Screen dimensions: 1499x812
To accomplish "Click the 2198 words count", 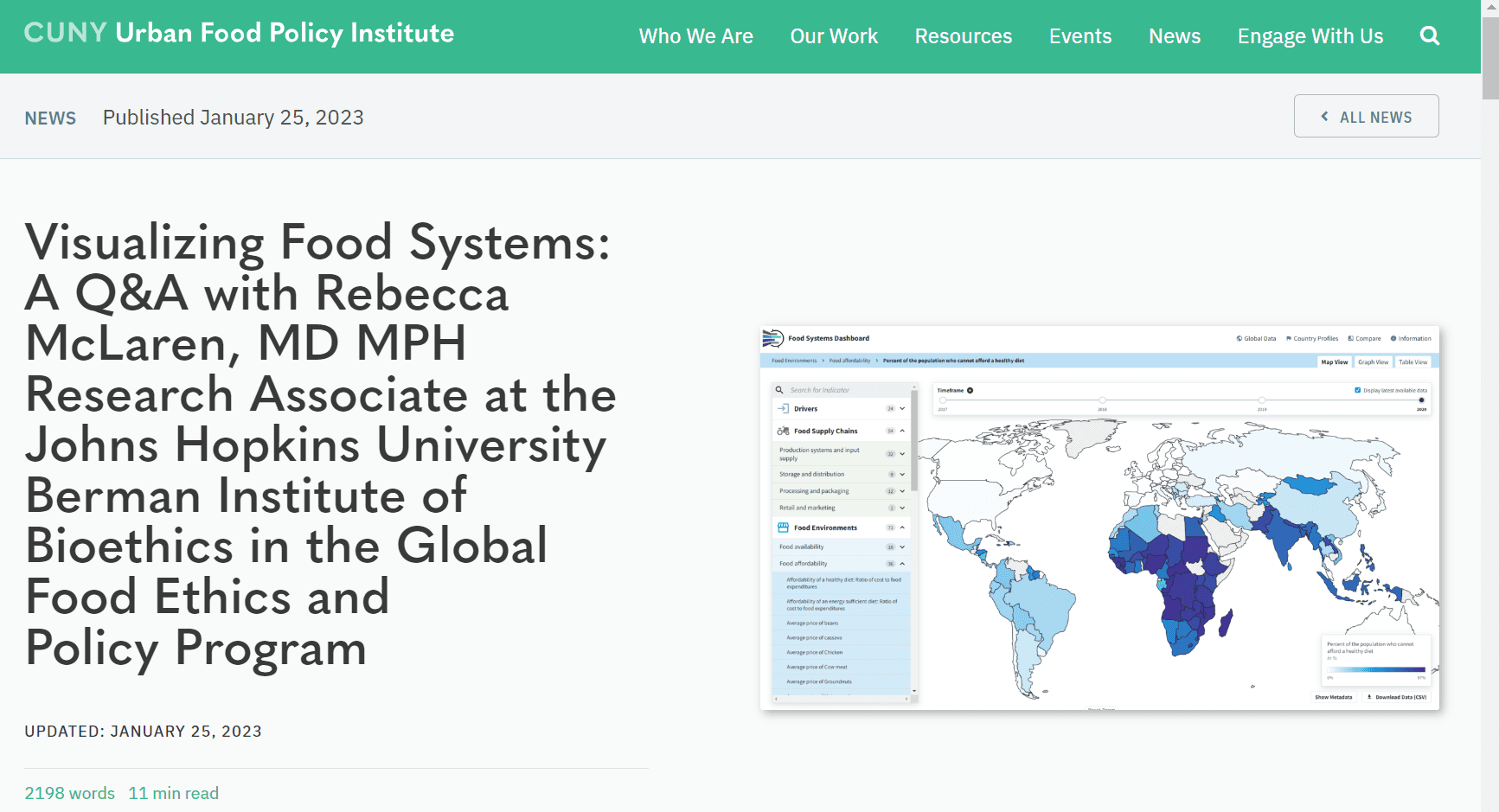I will click(69, 793).
